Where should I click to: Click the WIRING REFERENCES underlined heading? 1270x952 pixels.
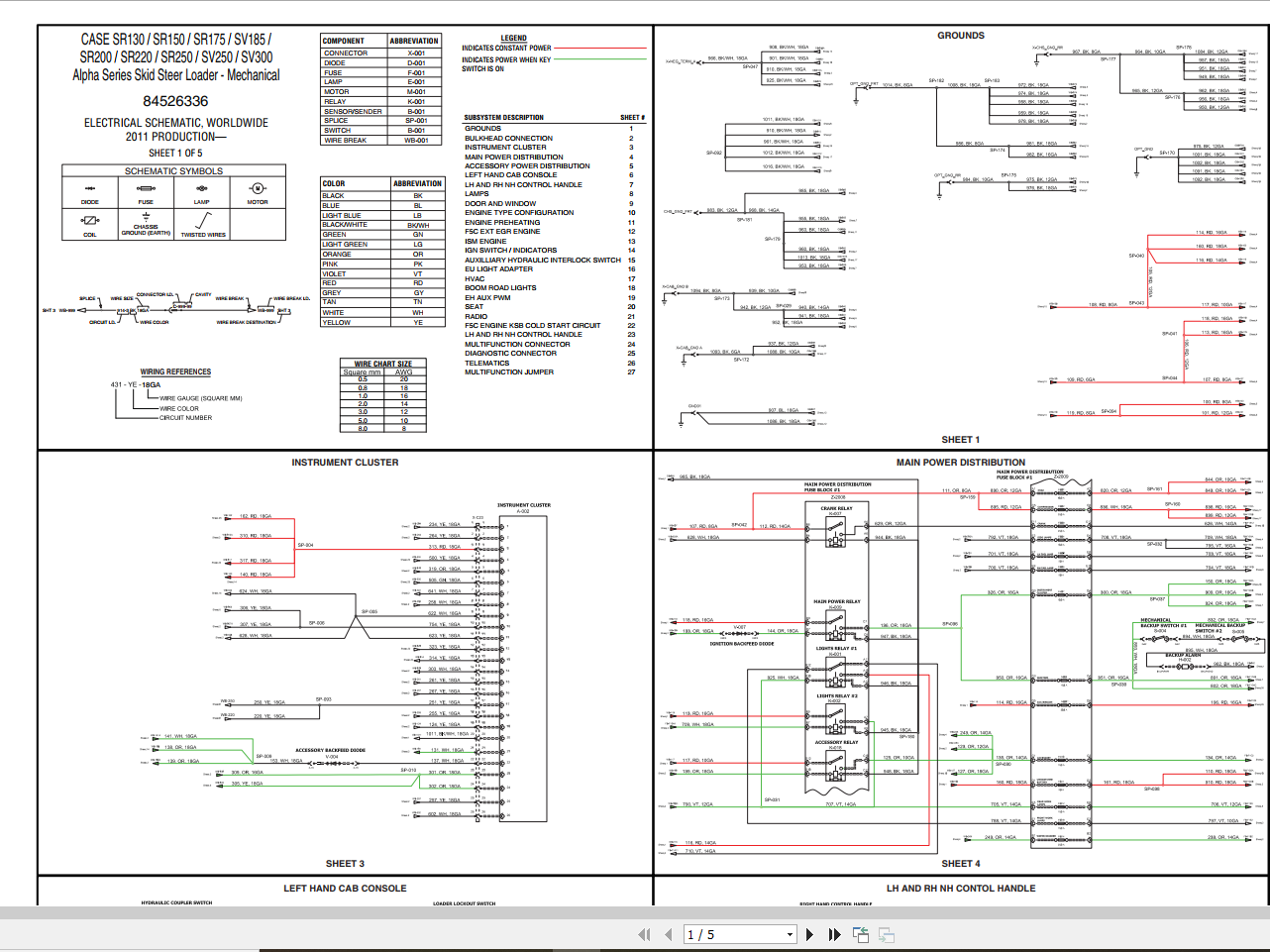tap(175, 372)
